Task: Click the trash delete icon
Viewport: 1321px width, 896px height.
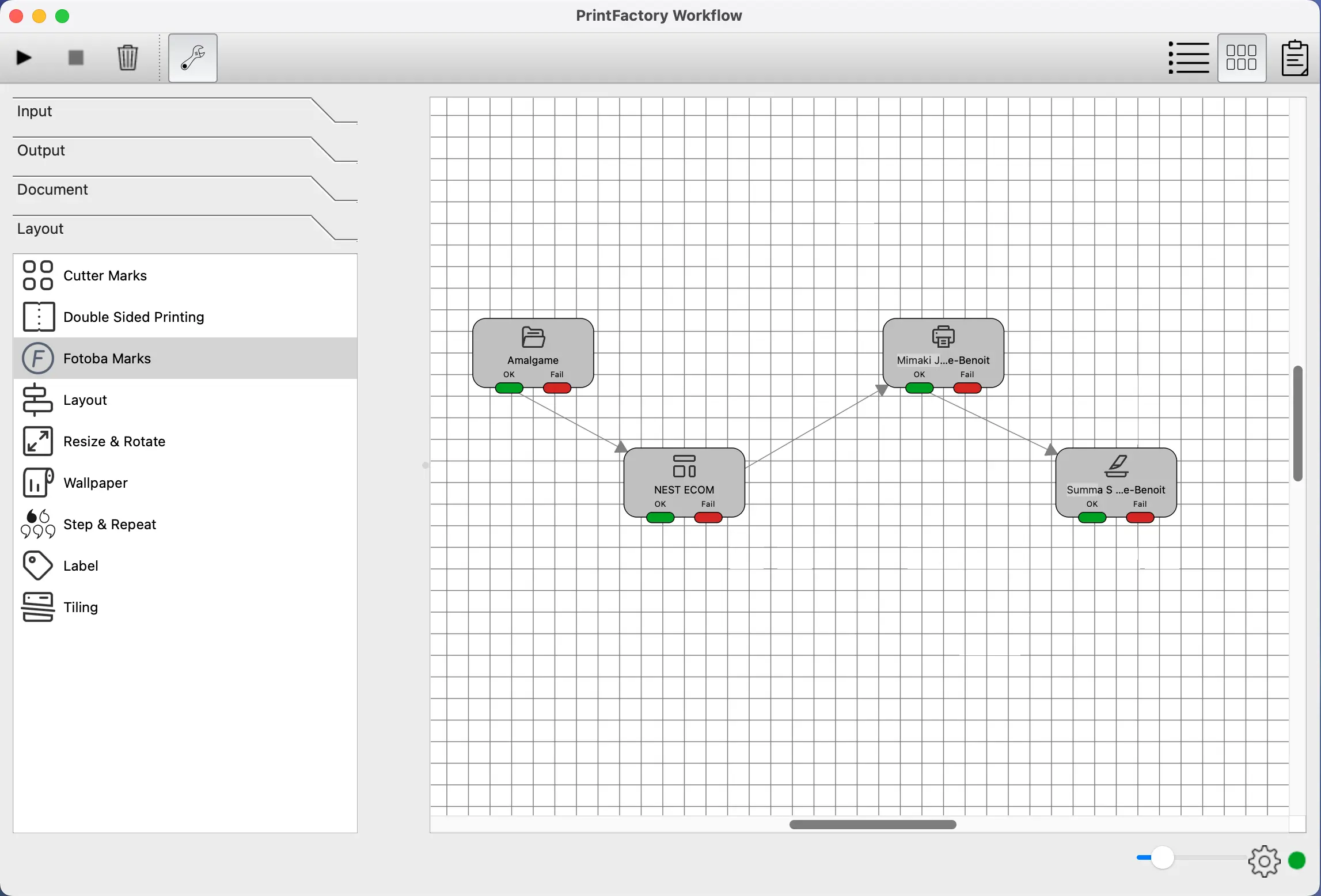Action: (127, 58)
